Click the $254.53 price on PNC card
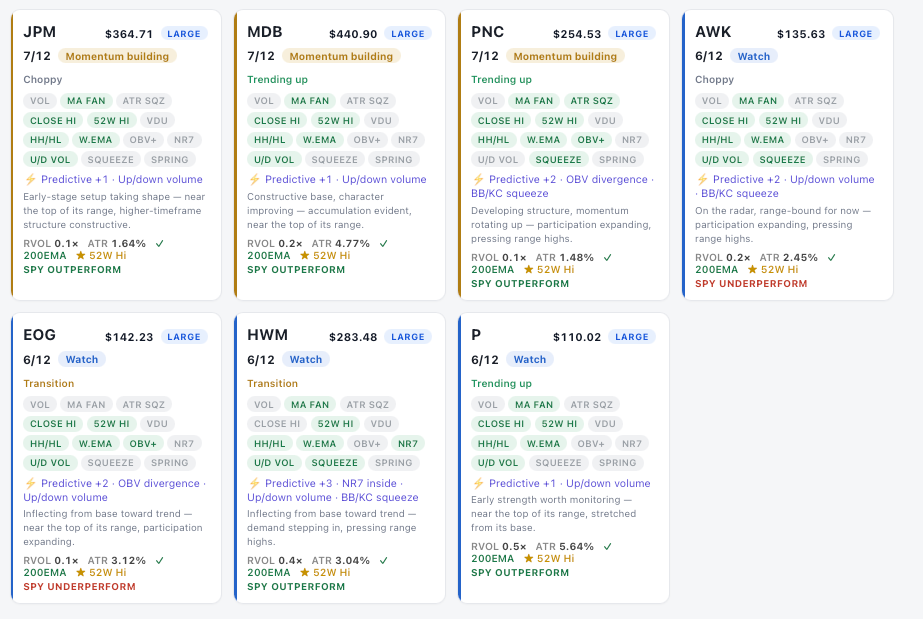The width and height of the screenshot is (923, 619). point(577,34)
